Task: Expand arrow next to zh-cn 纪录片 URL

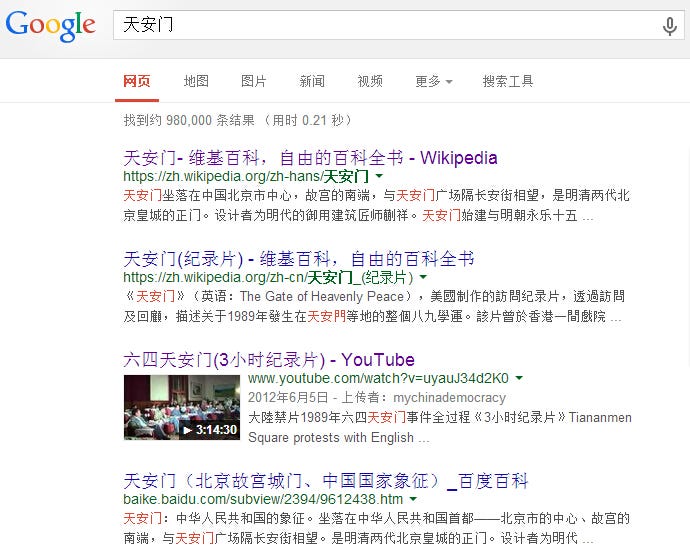Action: click(x=423, y=277)
